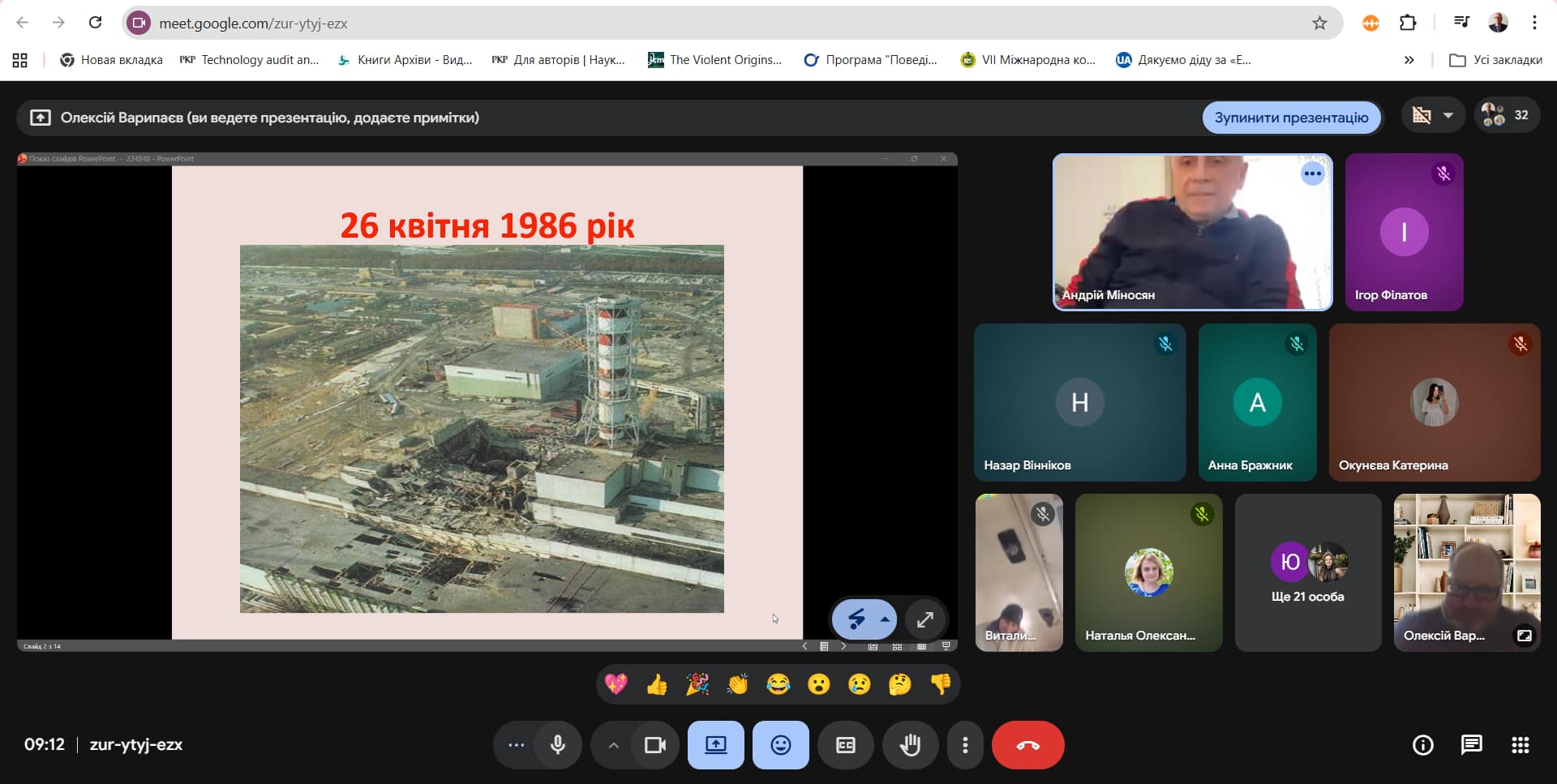Toggle the camera on or off

point(654,744)
